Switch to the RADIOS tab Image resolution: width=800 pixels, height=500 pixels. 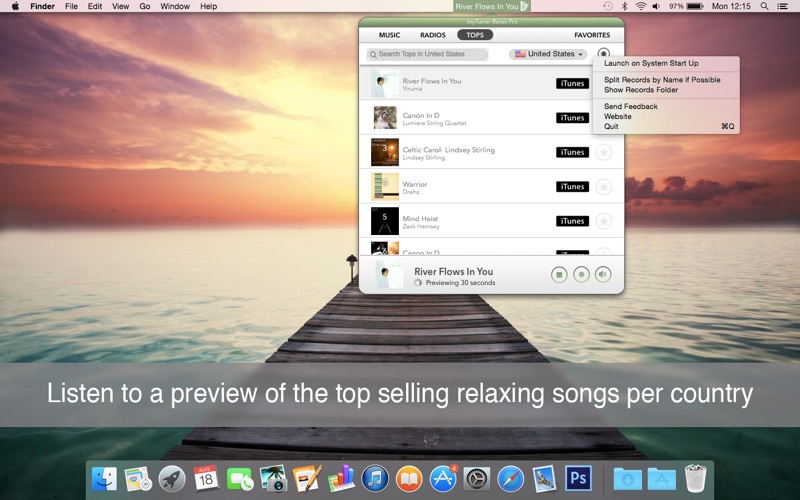tap(433, 35)
